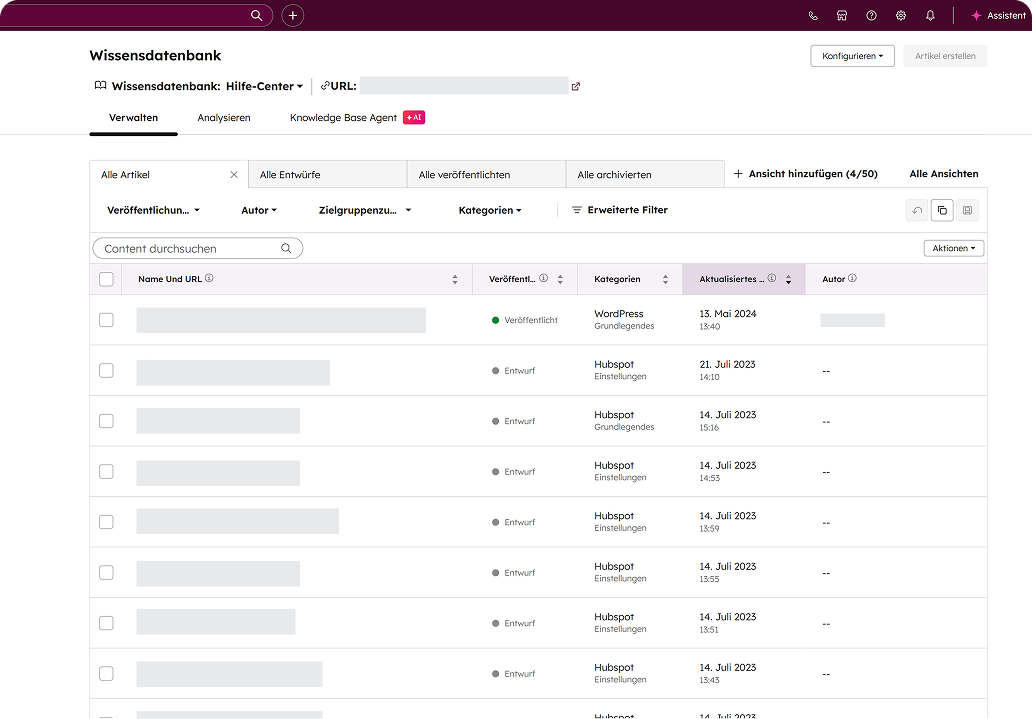Screen dimensions: 1032x719
Task: Expand the Aktionen dropdown menu
Action: click(x=953, y=248)
